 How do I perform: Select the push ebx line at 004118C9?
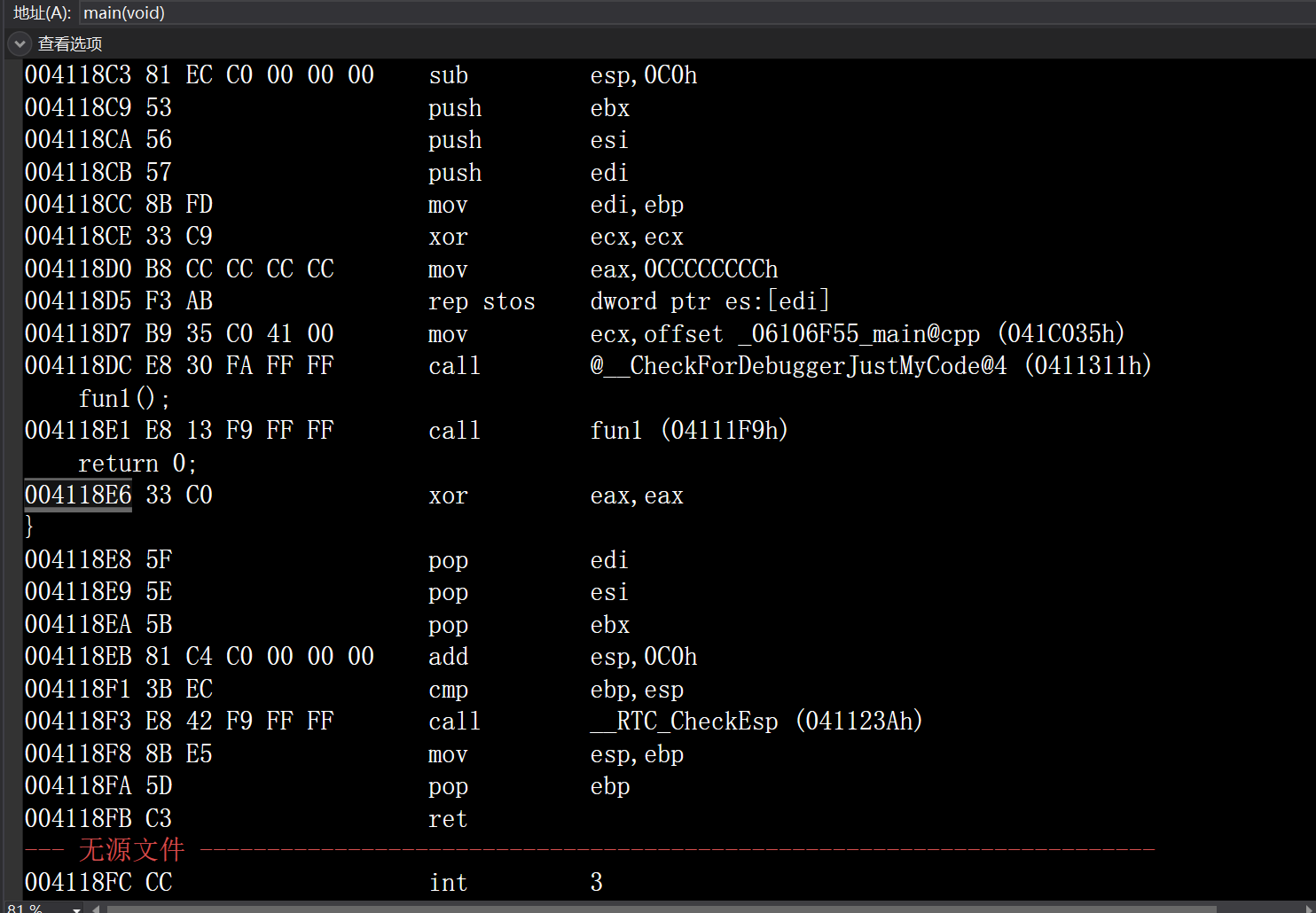pyautogui.click(x=327, y=107)
